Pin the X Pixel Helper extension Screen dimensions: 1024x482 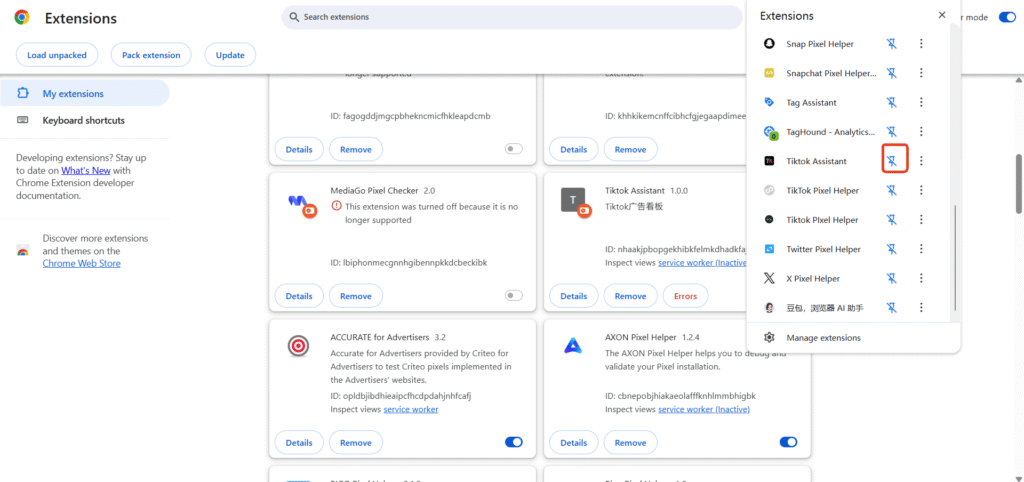[892, 278]
